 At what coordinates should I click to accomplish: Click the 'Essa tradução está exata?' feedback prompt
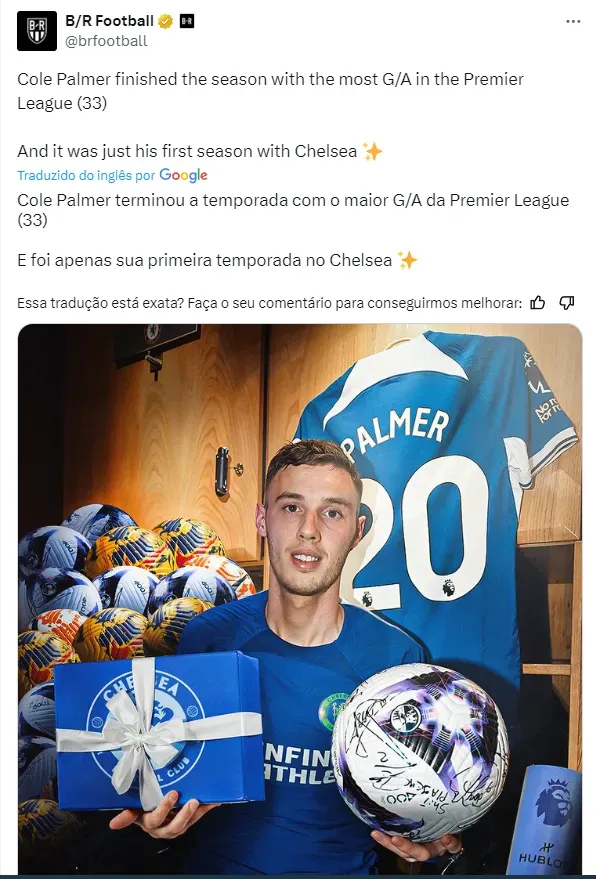pyautogui.click(x=269, y=303)
